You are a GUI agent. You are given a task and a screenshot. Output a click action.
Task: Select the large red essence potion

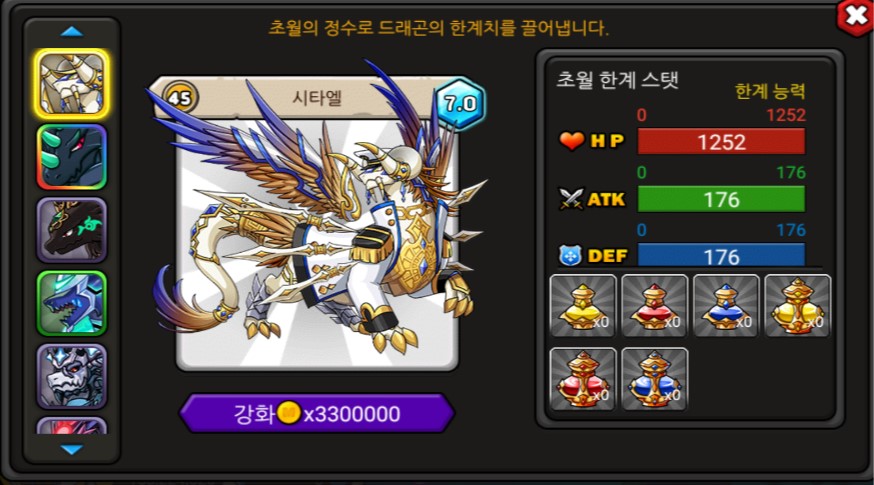583,379
